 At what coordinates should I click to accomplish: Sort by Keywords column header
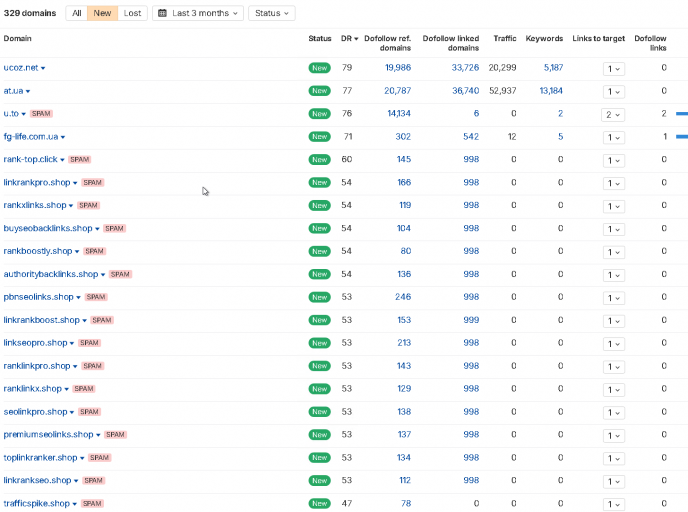click(x=544, y=39)
